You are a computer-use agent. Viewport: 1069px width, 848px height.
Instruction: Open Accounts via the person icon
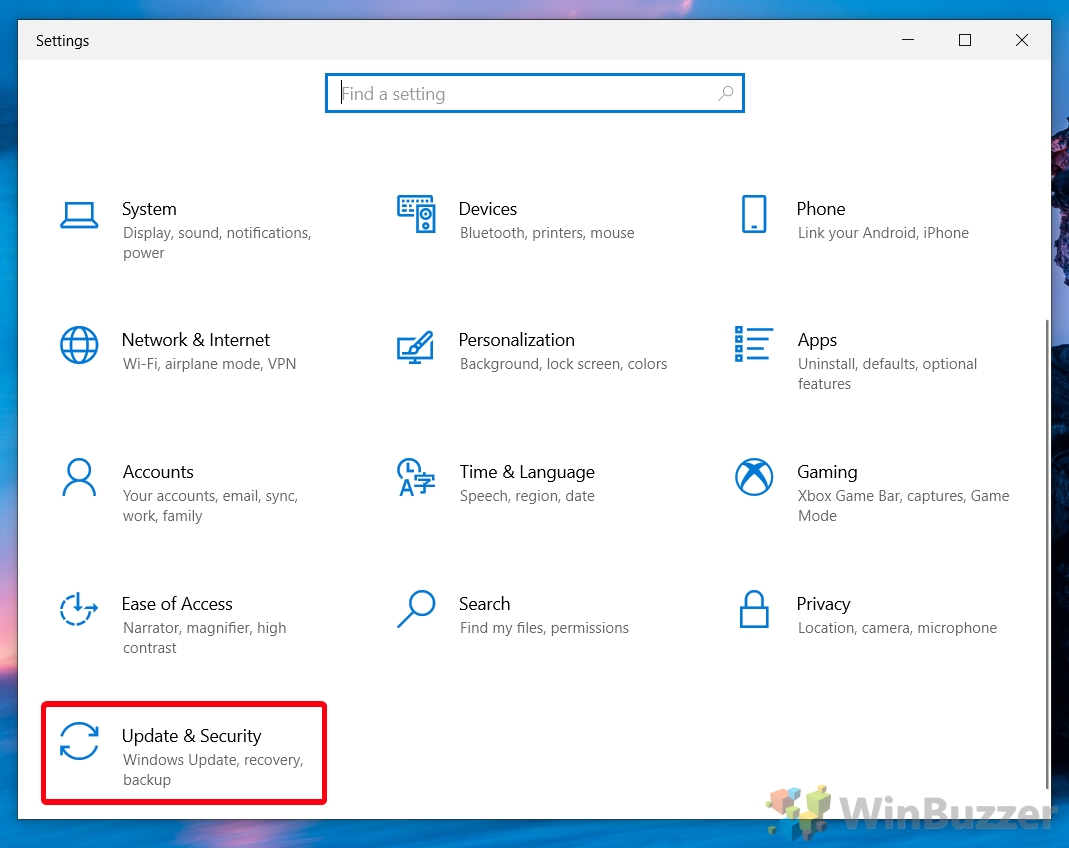[x=79, y=478]
